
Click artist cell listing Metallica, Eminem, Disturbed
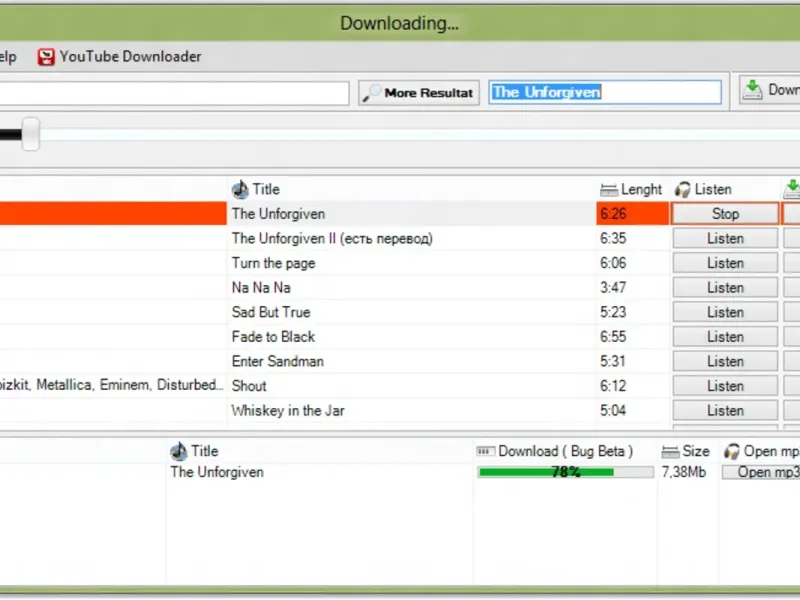112,385
